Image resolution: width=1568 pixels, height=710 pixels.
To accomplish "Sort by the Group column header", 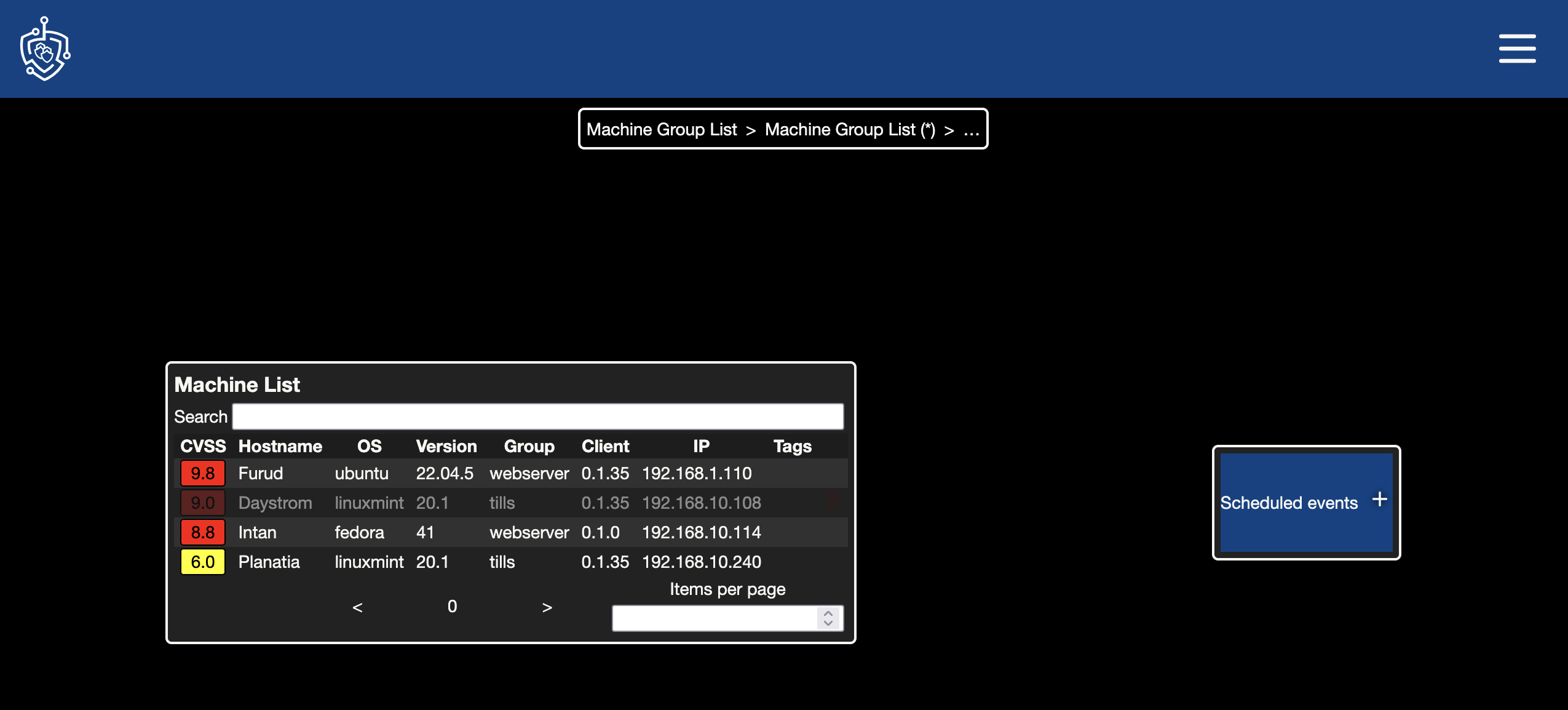I will click(x=529, y=446).
